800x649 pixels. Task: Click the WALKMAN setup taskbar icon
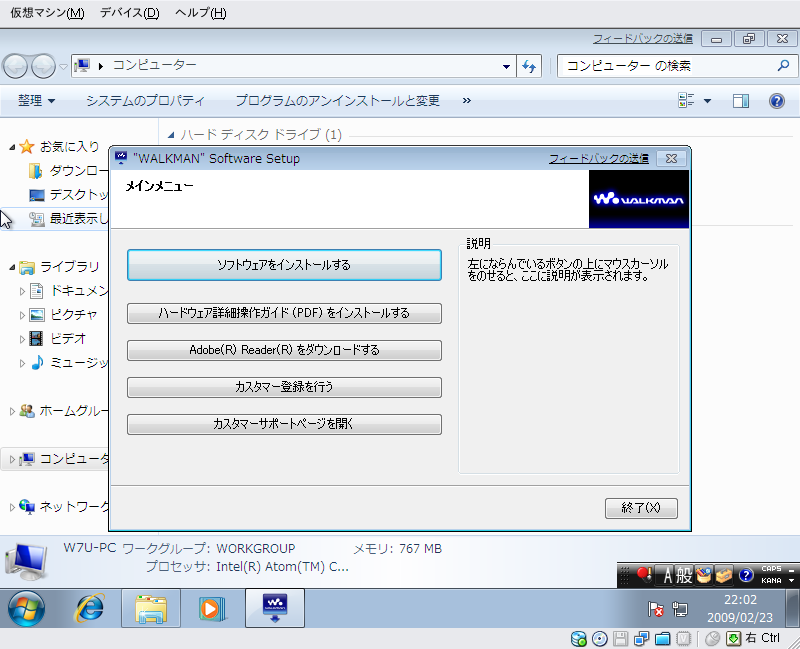[x=274, y=608]
